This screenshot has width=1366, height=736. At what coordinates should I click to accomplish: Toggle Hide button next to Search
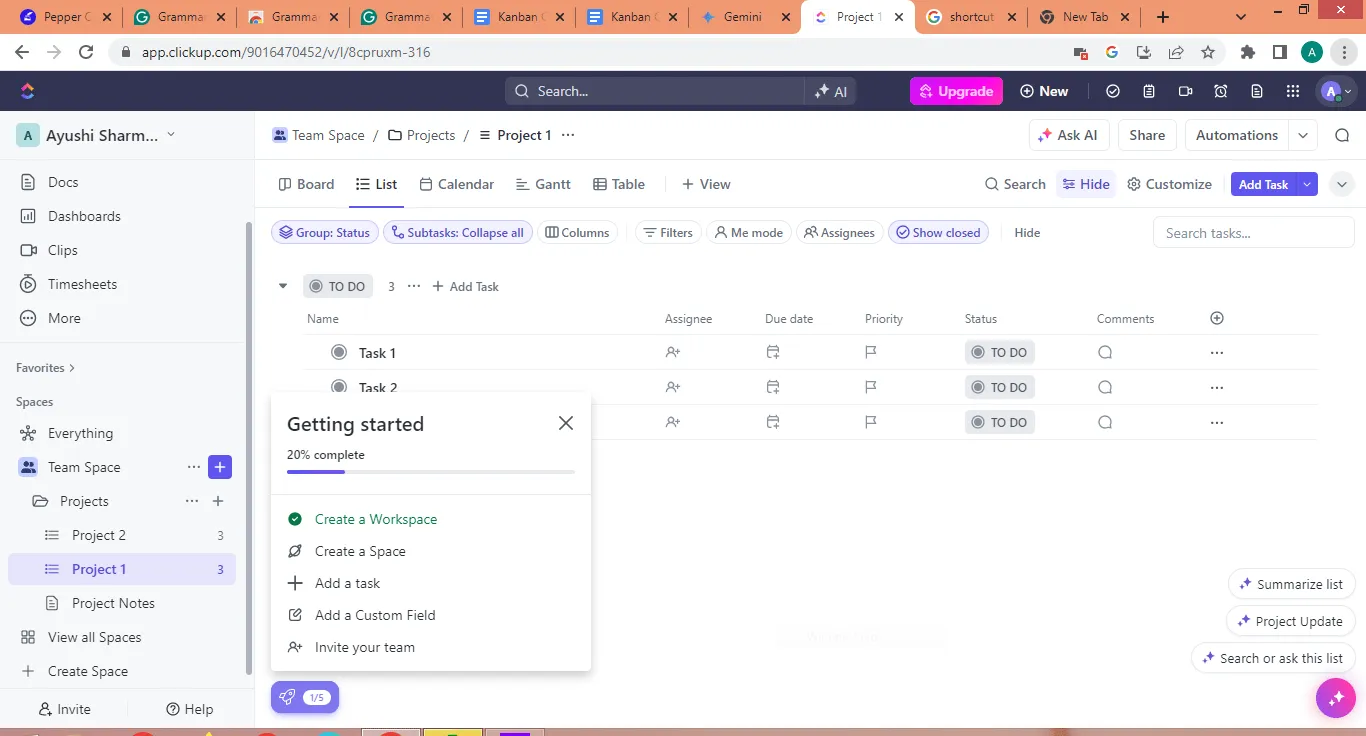[x=1086, y=184]
